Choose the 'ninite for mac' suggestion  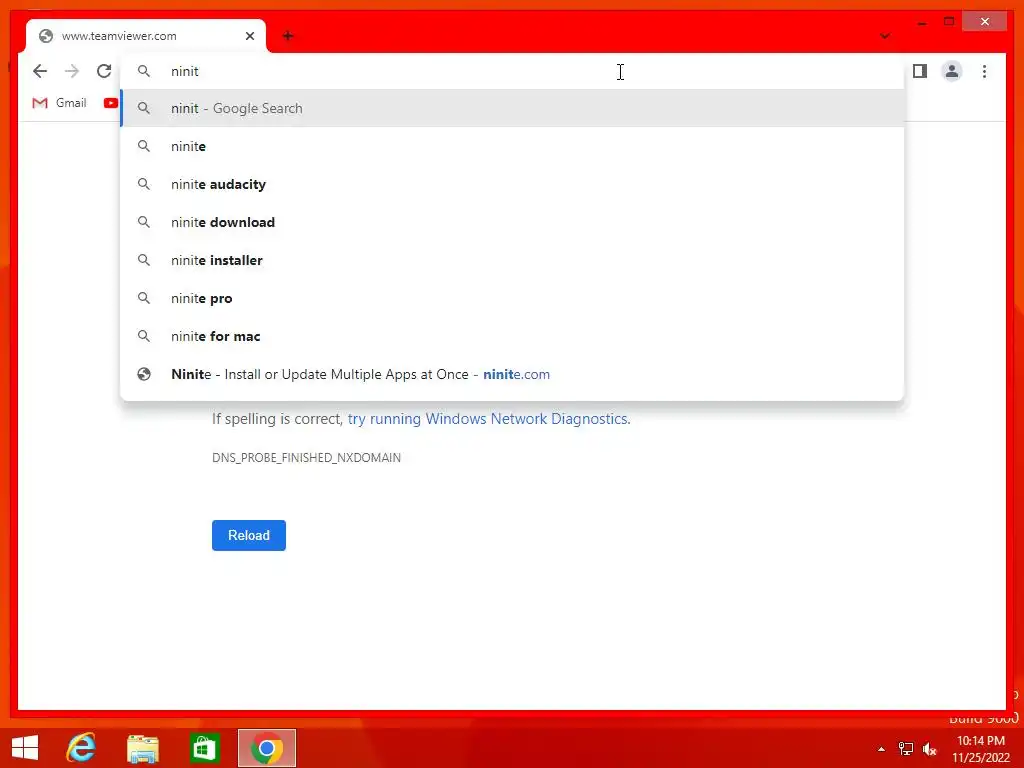(513, 336)
